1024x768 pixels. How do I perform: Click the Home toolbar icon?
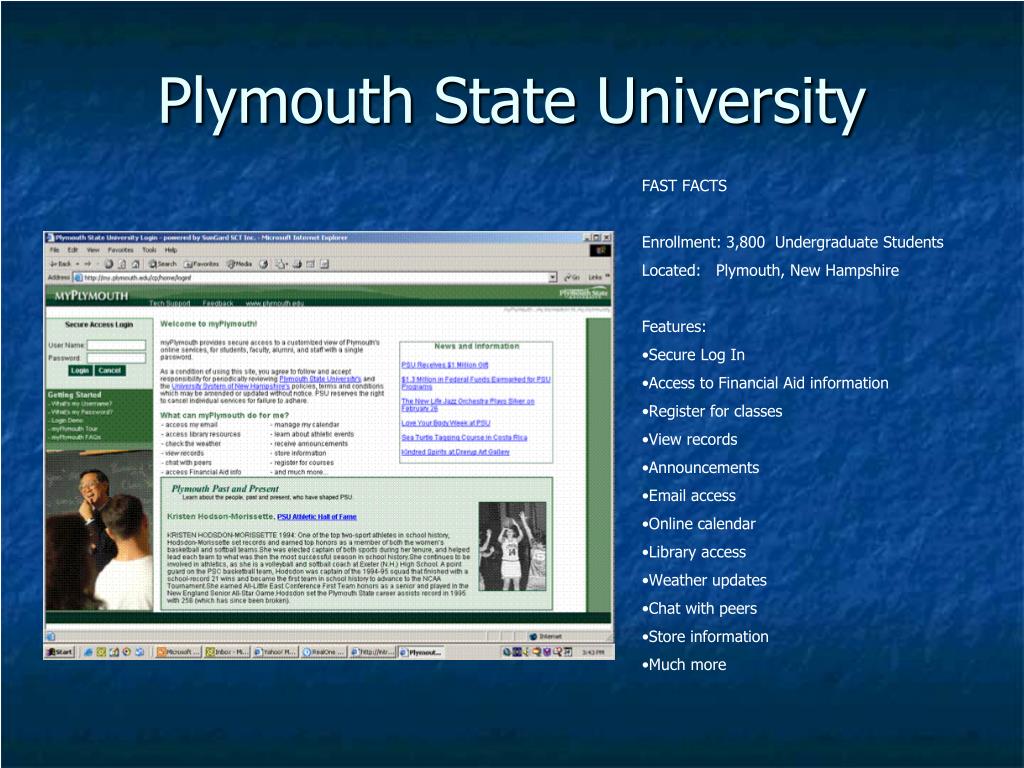tap(136, 264)
